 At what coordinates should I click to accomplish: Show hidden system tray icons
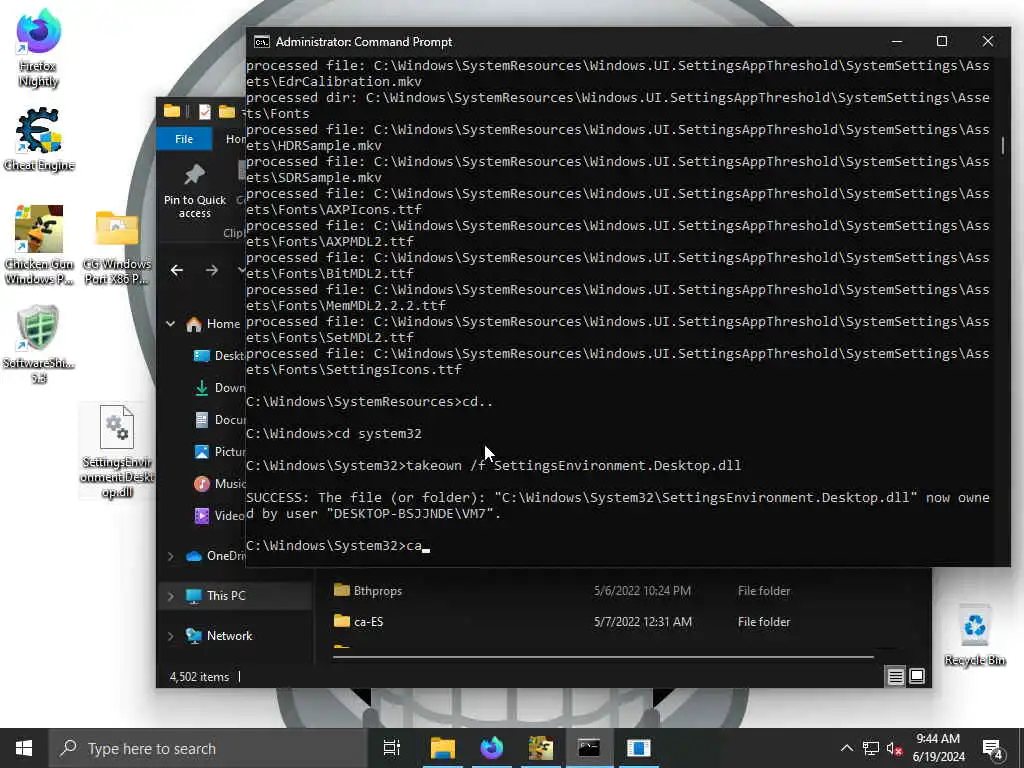[x=846, y=748]
